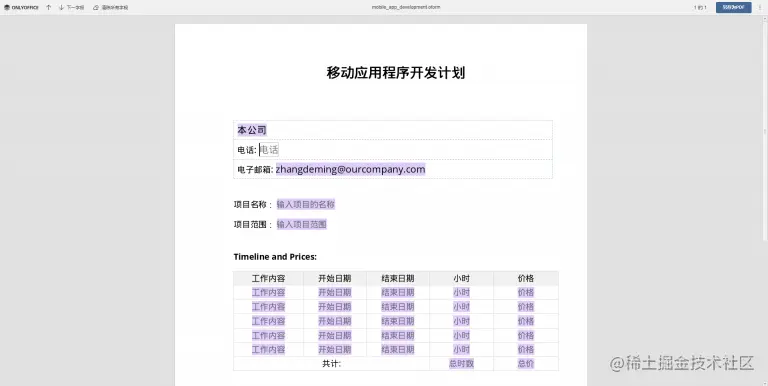
Task: Click 小时 field in first data row
Action: coord(461,292)
